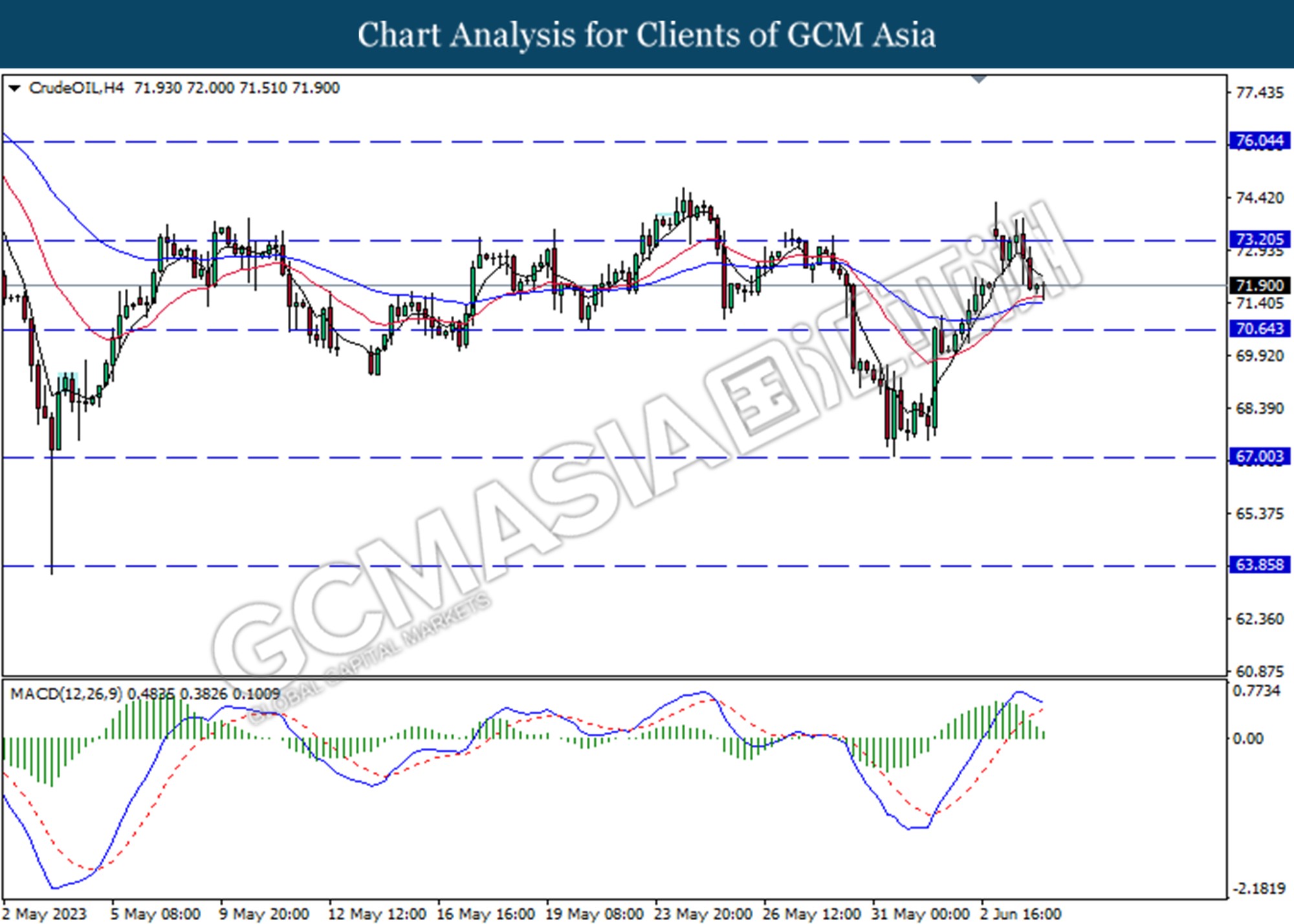This screenshot has height=924, width=1294.
Task: Click the 65.375 price scale value
Action: click(x=1259, y=514)
